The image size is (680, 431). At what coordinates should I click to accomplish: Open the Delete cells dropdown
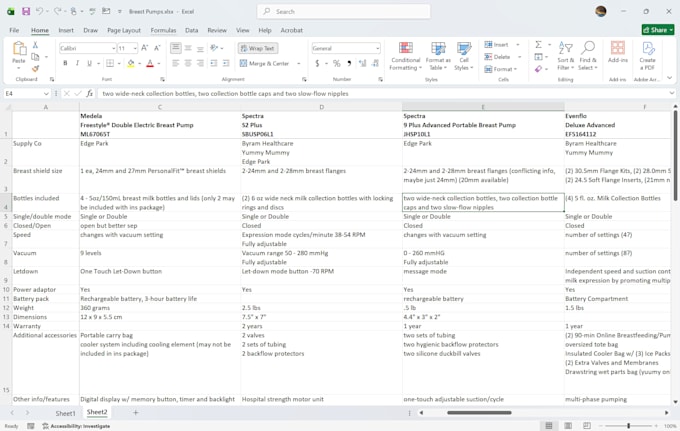(x=520, y=57)
